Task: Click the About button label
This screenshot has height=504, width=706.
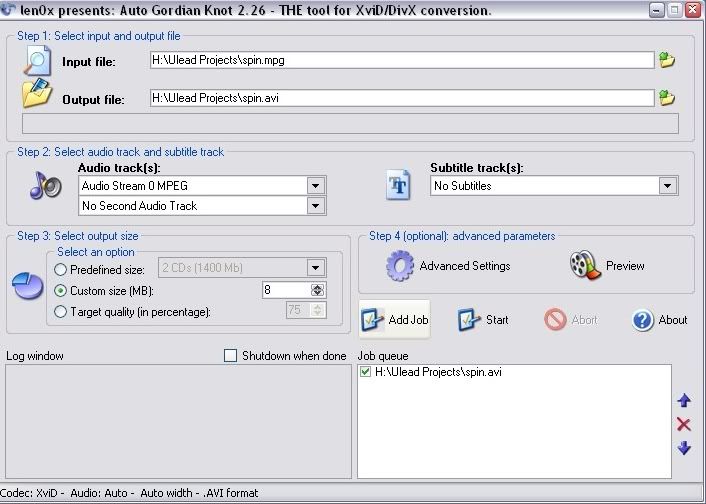Action: 673,320
